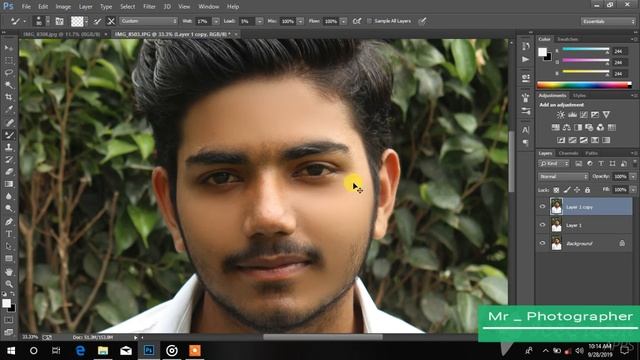Switch to the Channels tab
This screenshot has height=360, width=640.
568,153
